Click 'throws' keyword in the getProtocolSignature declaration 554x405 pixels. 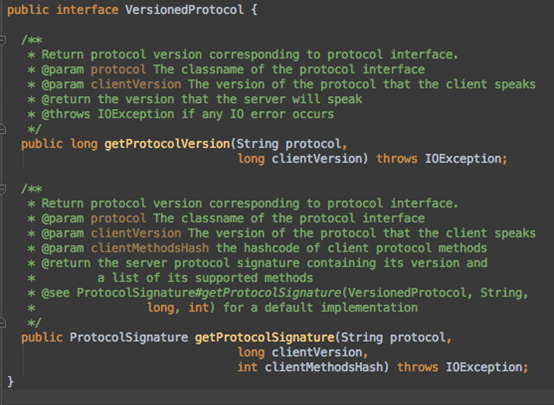tap(417, 367)
